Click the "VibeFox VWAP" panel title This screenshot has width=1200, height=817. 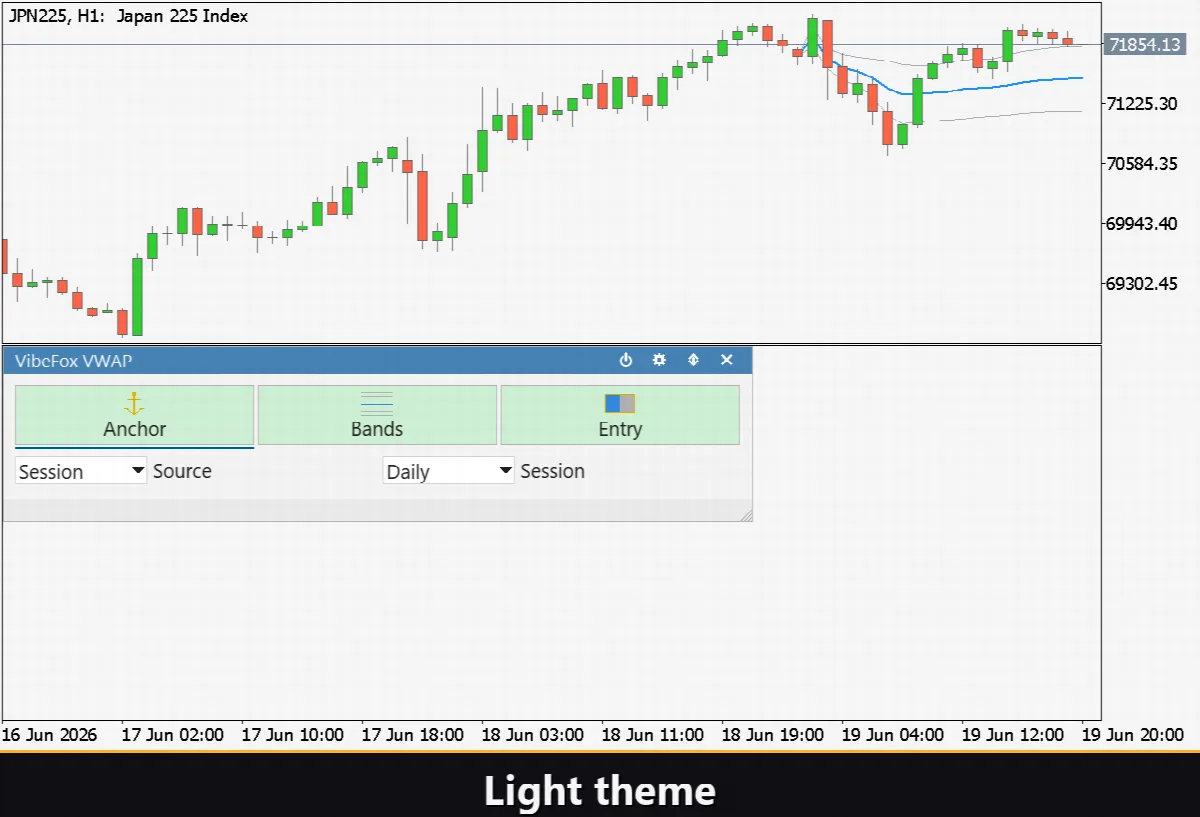74,360
